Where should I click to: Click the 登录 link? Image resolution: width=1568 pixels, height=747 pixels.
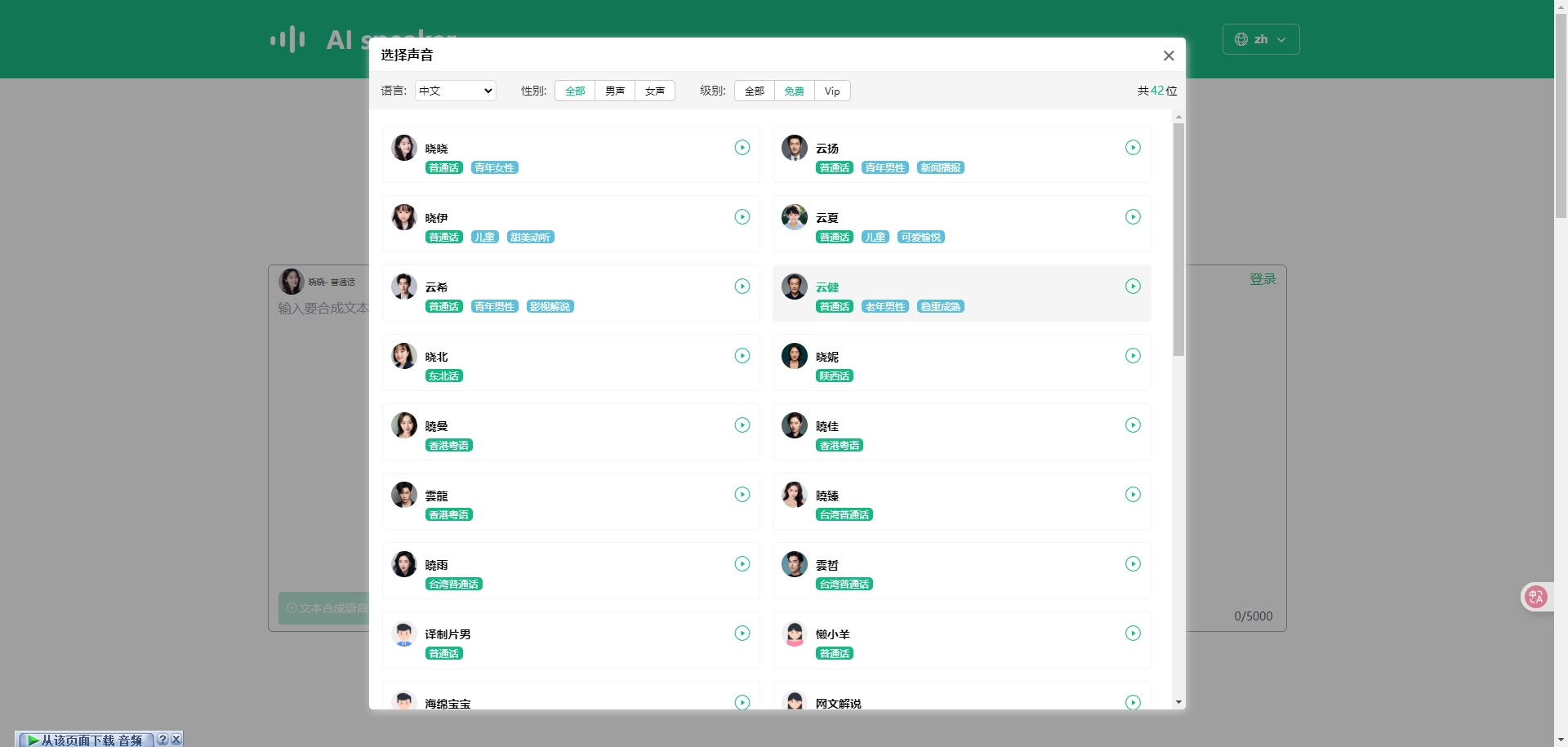click(1262, 279)
